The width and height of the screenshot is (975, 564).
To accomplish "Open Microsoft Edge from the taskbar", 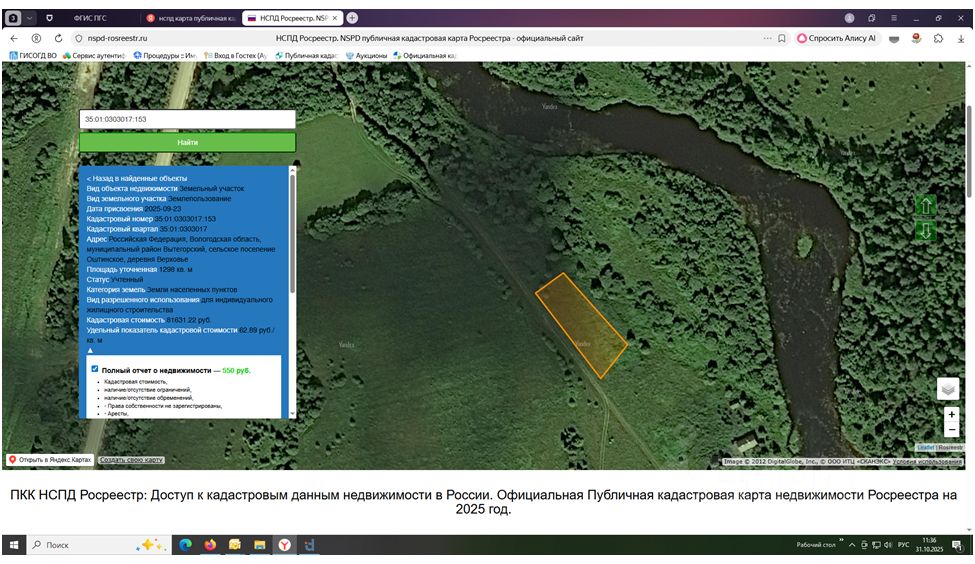I will point(185,545).
